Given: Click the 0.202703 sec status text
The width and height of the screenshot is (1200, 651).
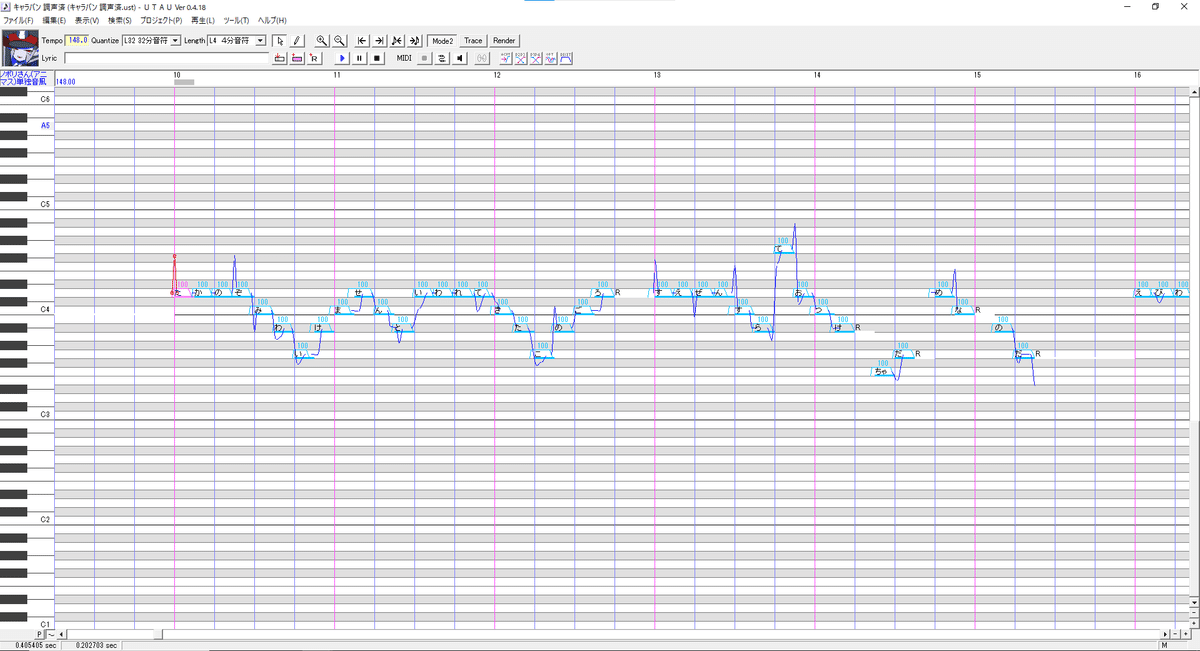Looking at the screenshot, I should click(x=97, y=646).
